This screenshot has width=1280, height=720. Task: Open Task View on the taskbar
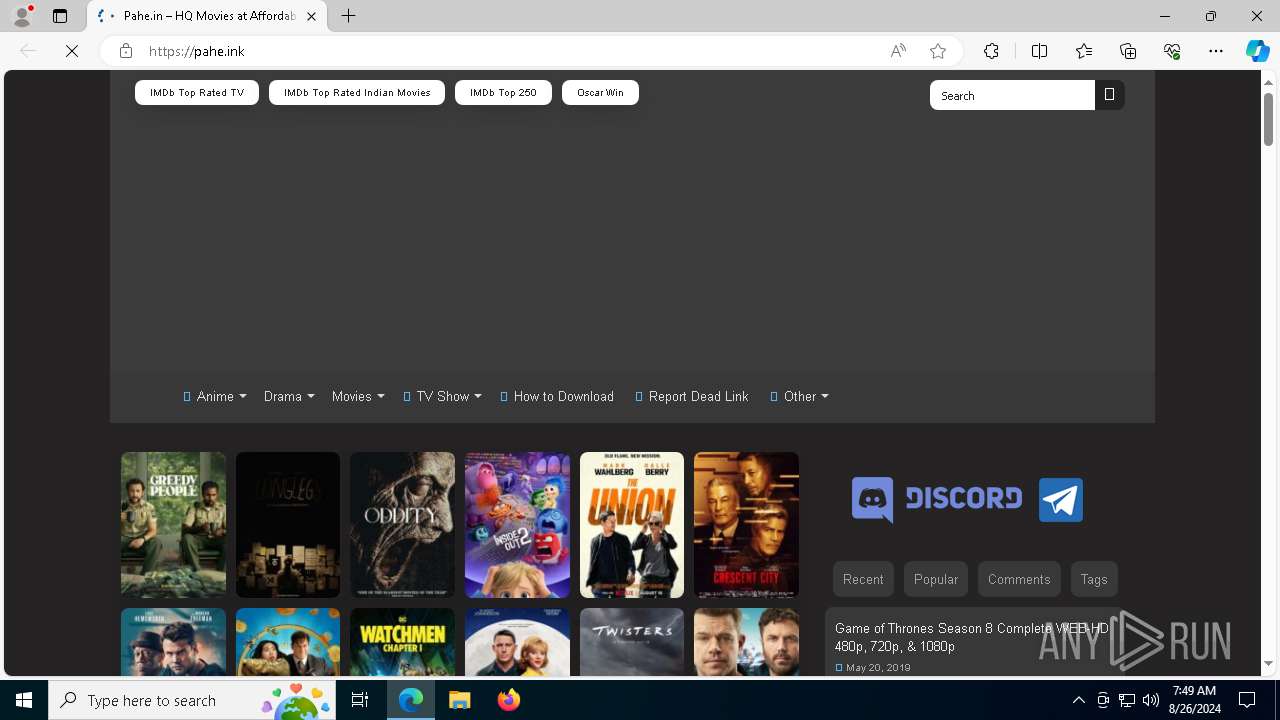(x=360, y=700)
